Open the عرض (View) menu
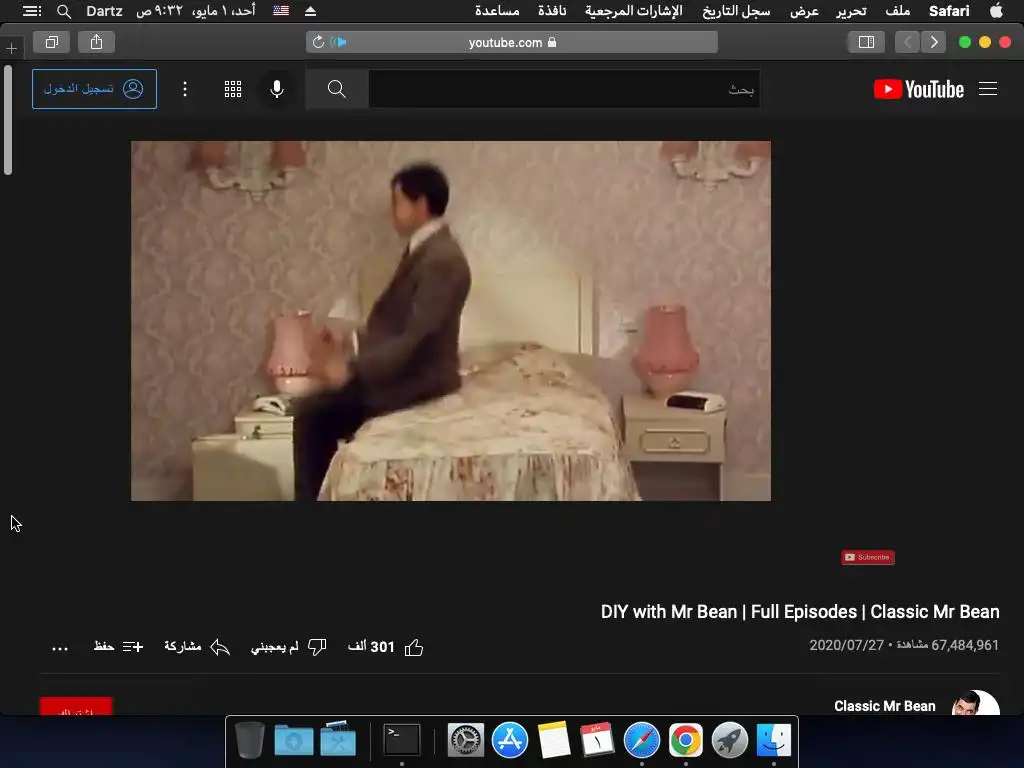 pyautogui.click(x=805, y=10)
